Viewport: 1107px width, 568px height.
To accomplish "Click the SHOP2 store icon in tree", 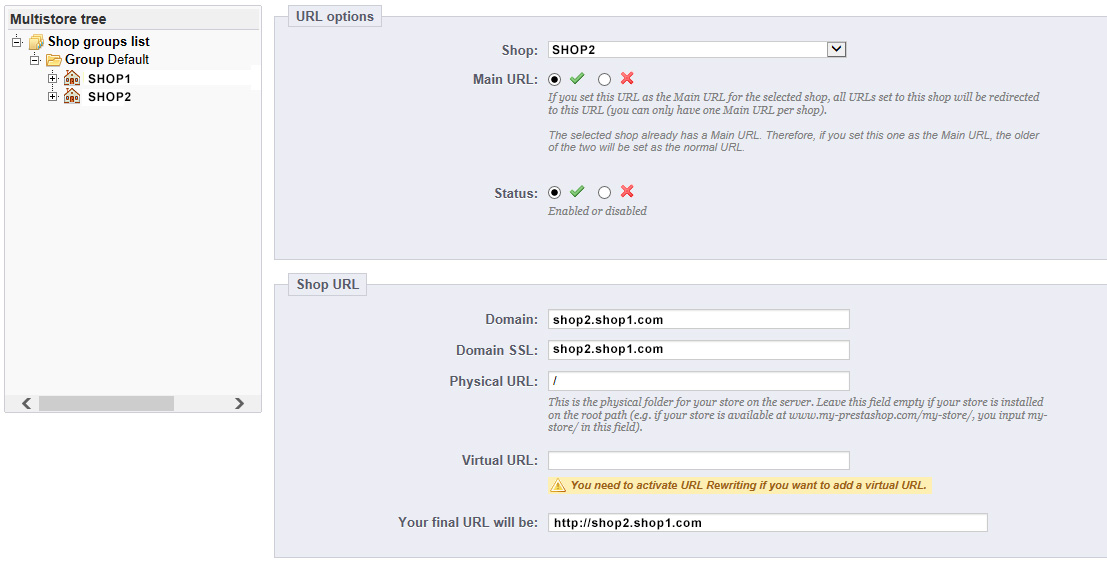I will 72,96.
